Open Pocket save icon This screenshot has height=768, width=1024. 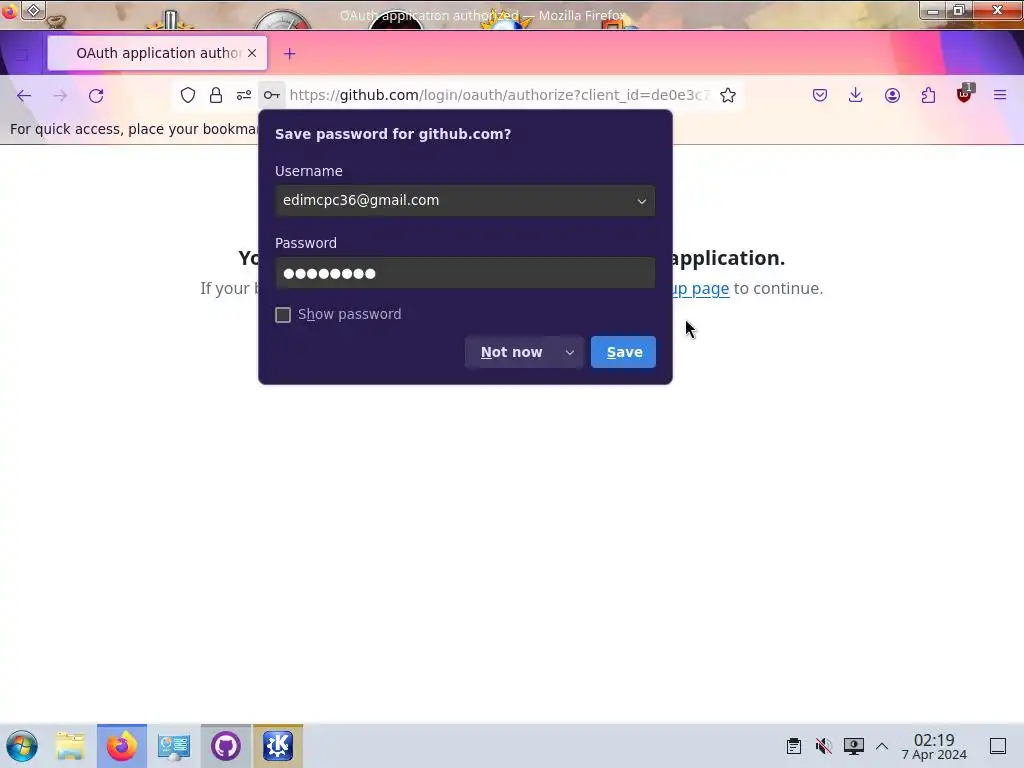coord(820,95)
